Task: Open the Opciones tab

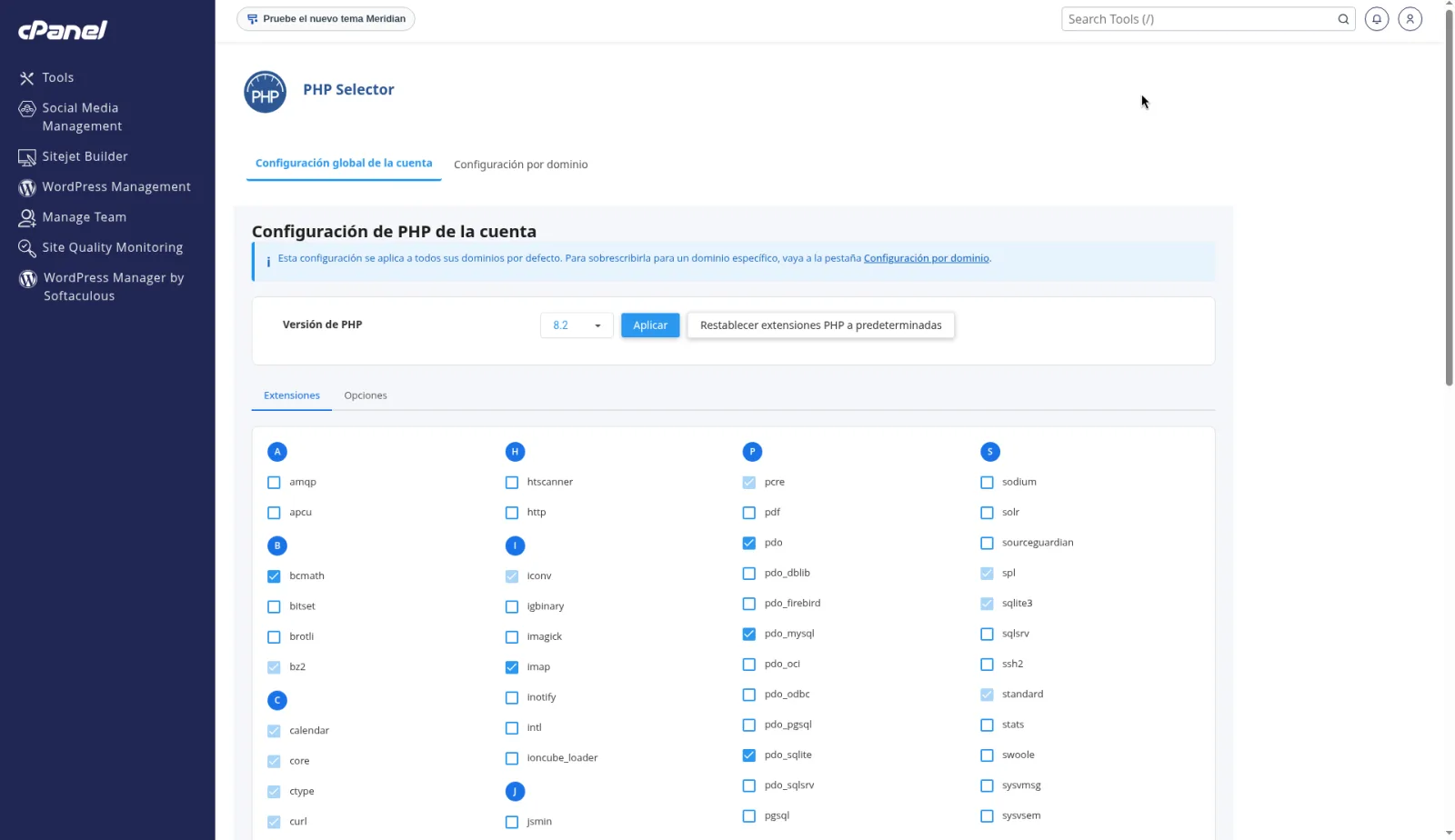Action: pos(366,395)
